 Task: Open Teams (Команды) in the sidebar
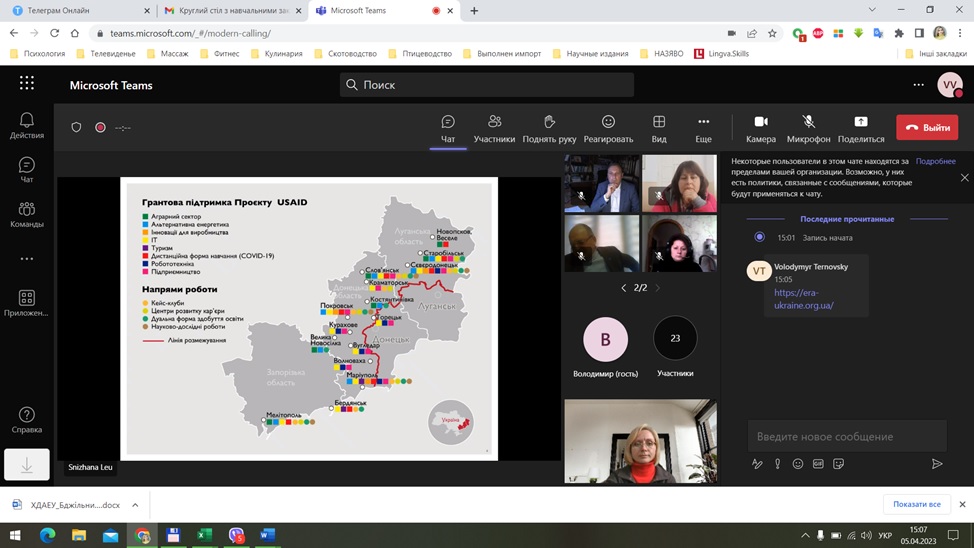click(27, 214)
